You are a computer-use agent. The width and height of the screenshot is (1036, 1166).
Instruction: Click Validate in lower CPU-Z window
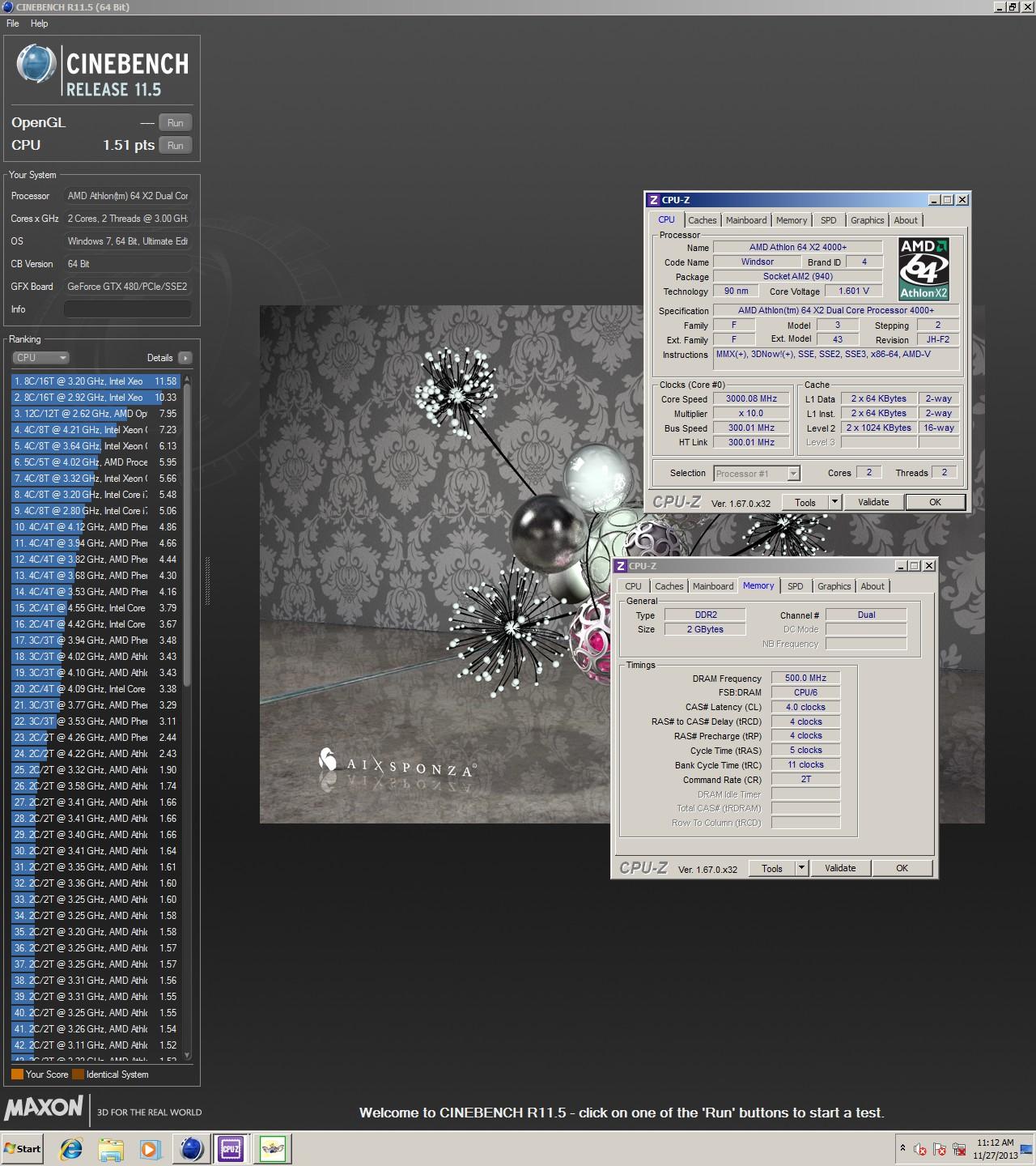[840, 868]
